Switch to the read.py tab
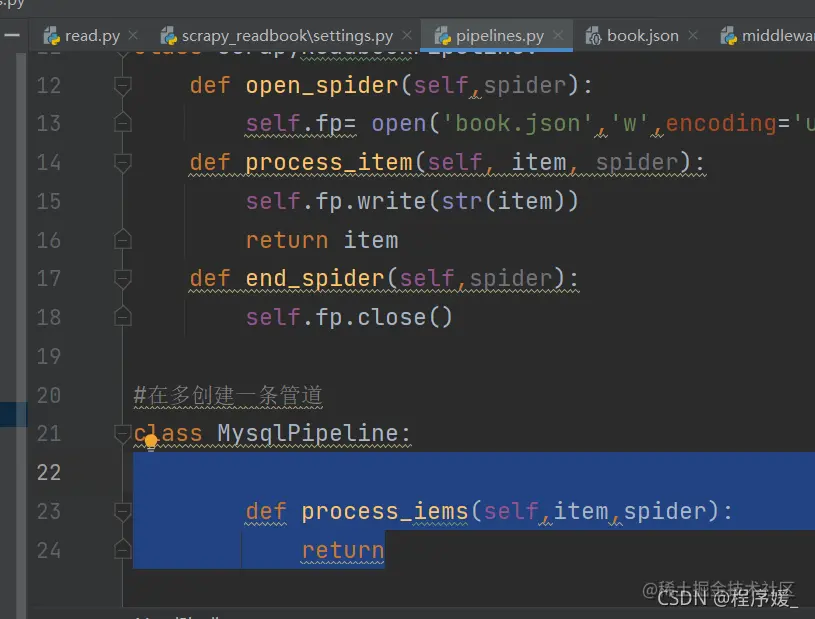 (x=91, y=36)
